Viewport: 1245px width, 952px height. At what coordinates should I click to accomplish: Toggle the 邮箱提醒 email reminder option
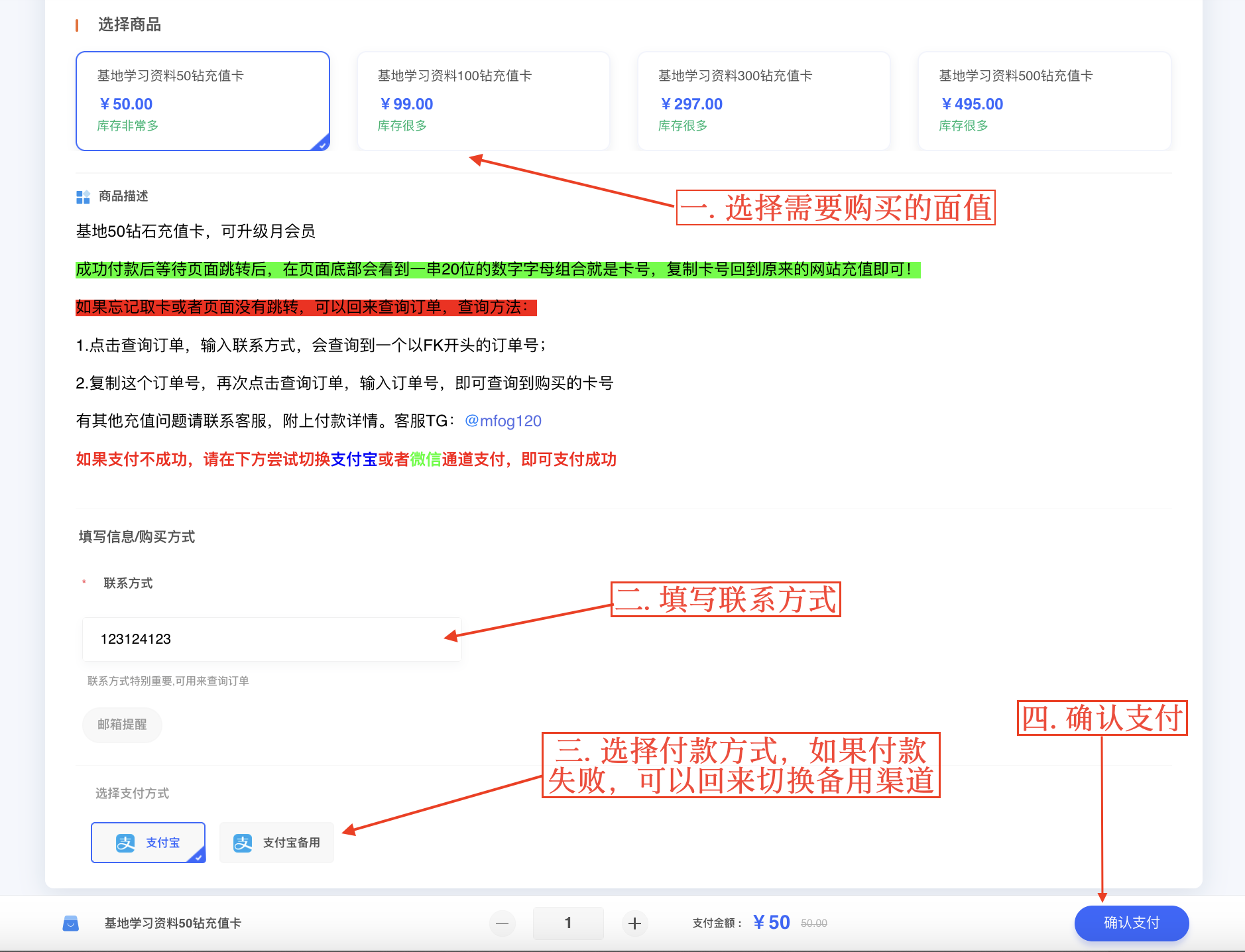pos(122,725)
